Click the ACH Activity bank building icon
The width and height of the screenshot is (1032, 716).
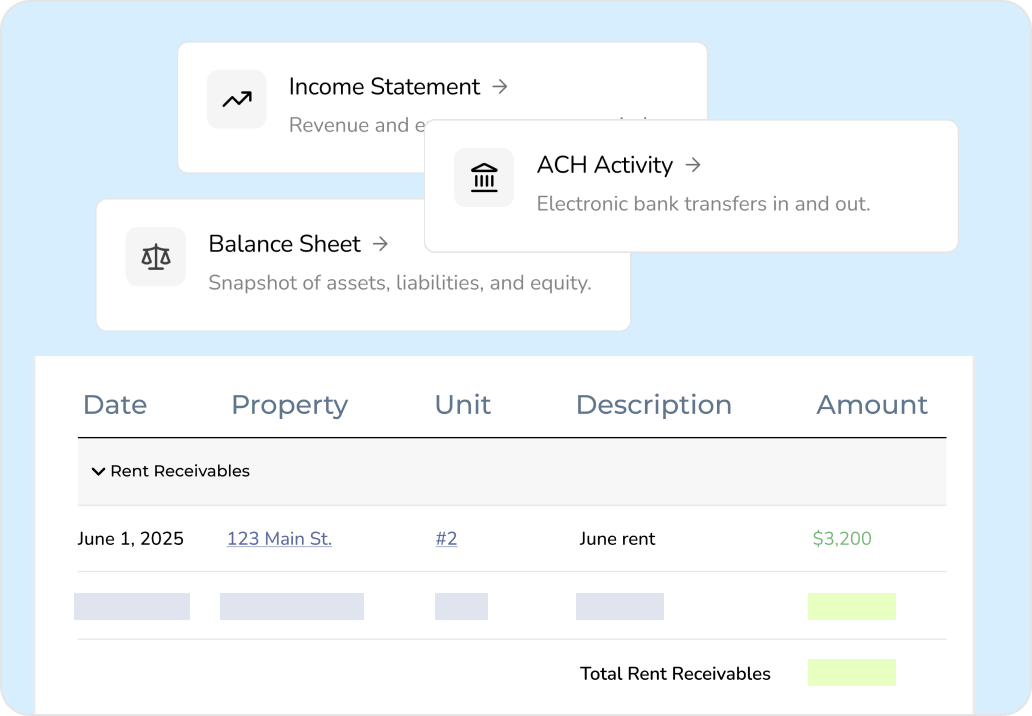coord(484,178)
